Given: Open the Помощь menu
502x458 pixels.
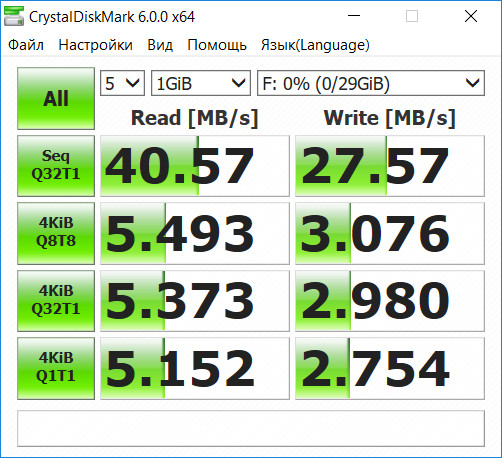Looking at the screenshot, I should click(x=217, y=45).
